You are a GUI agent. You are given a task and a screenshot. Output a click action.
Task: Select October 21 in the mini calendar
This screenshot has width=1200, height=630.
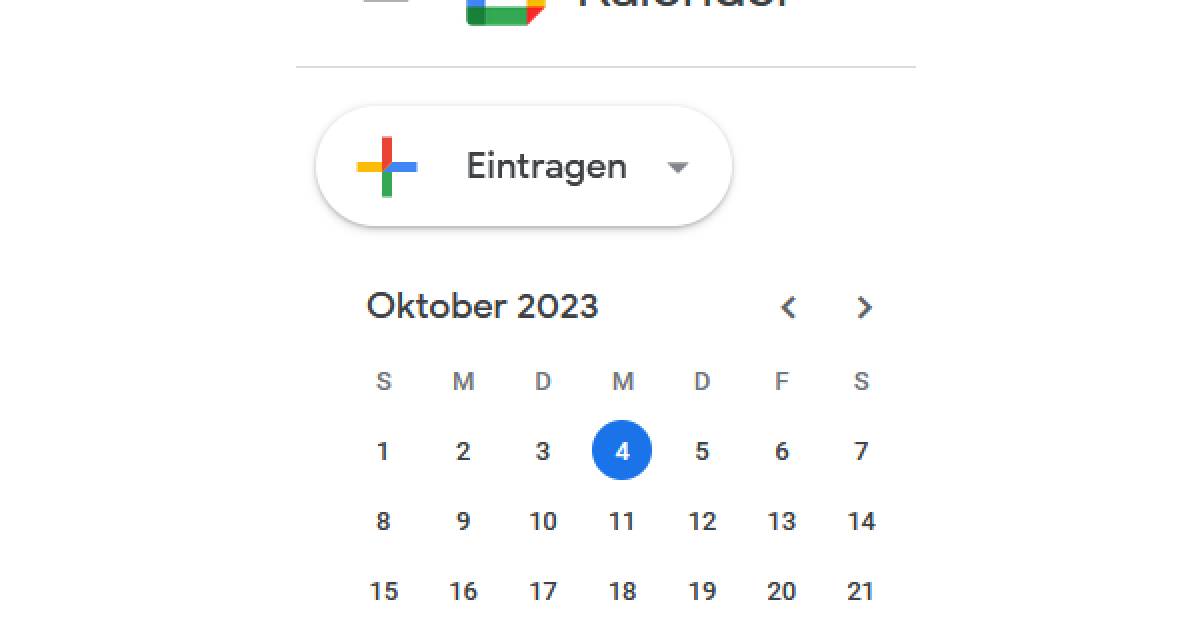click(x=861, y=591)
